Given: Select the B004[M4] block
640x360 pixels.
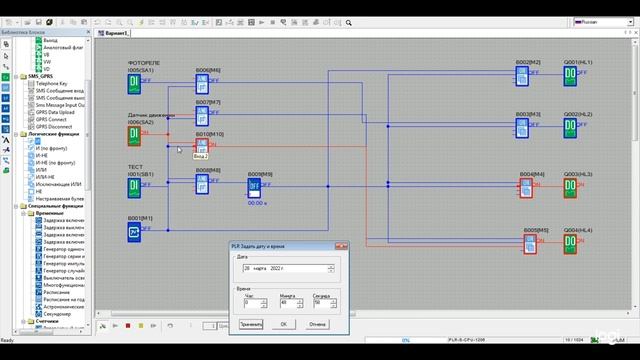Looking at the screenshot, I should pyautogui.click(x=526, y=188).
